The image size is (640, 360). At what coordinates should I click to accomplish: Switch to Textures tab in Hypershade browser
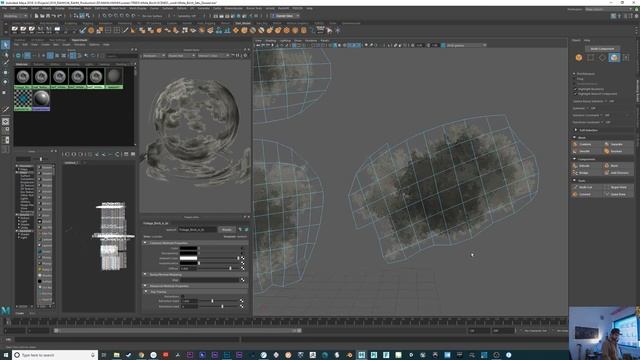click(39, 64)
